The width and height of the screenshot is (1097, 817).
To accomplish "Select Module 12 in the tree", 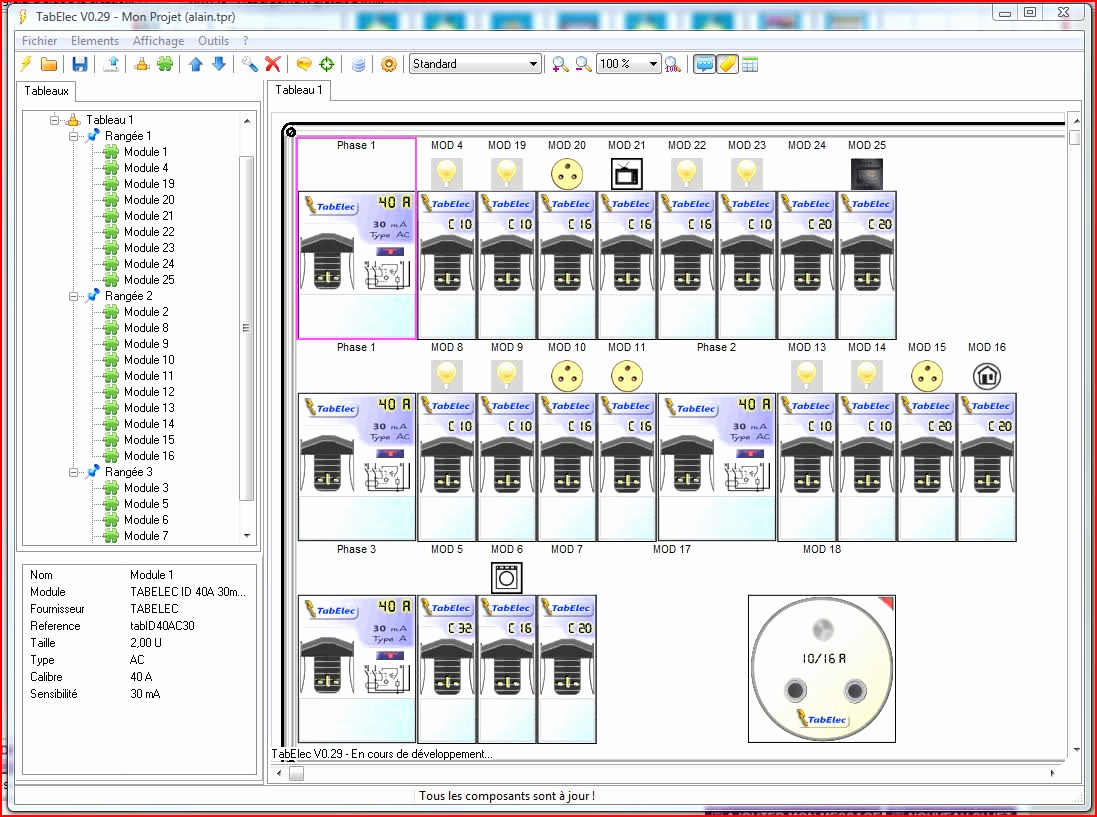I will coord(149,392).
